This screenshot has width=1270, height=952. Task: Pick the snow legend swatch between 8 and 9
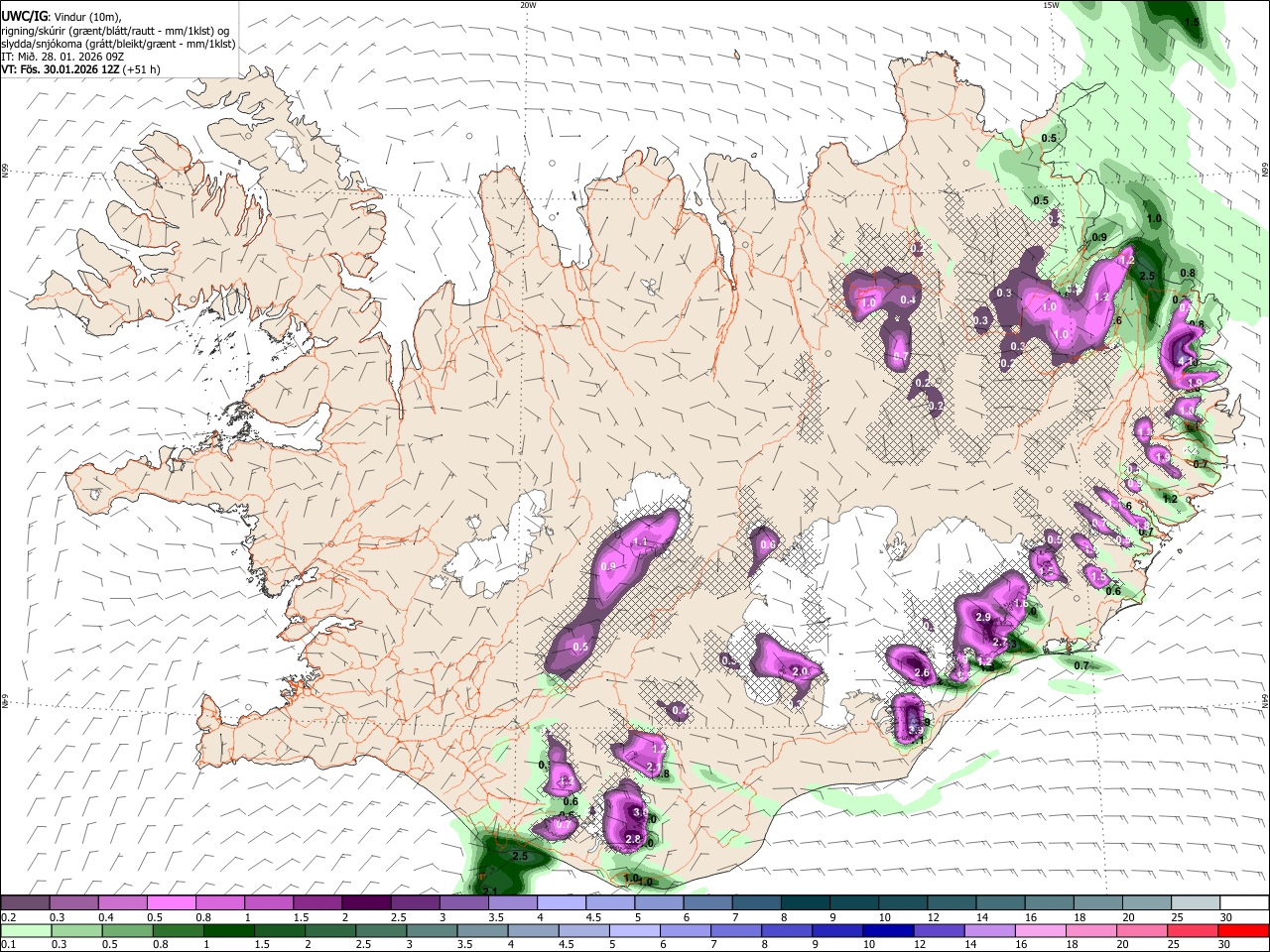(x=805, y=903)
